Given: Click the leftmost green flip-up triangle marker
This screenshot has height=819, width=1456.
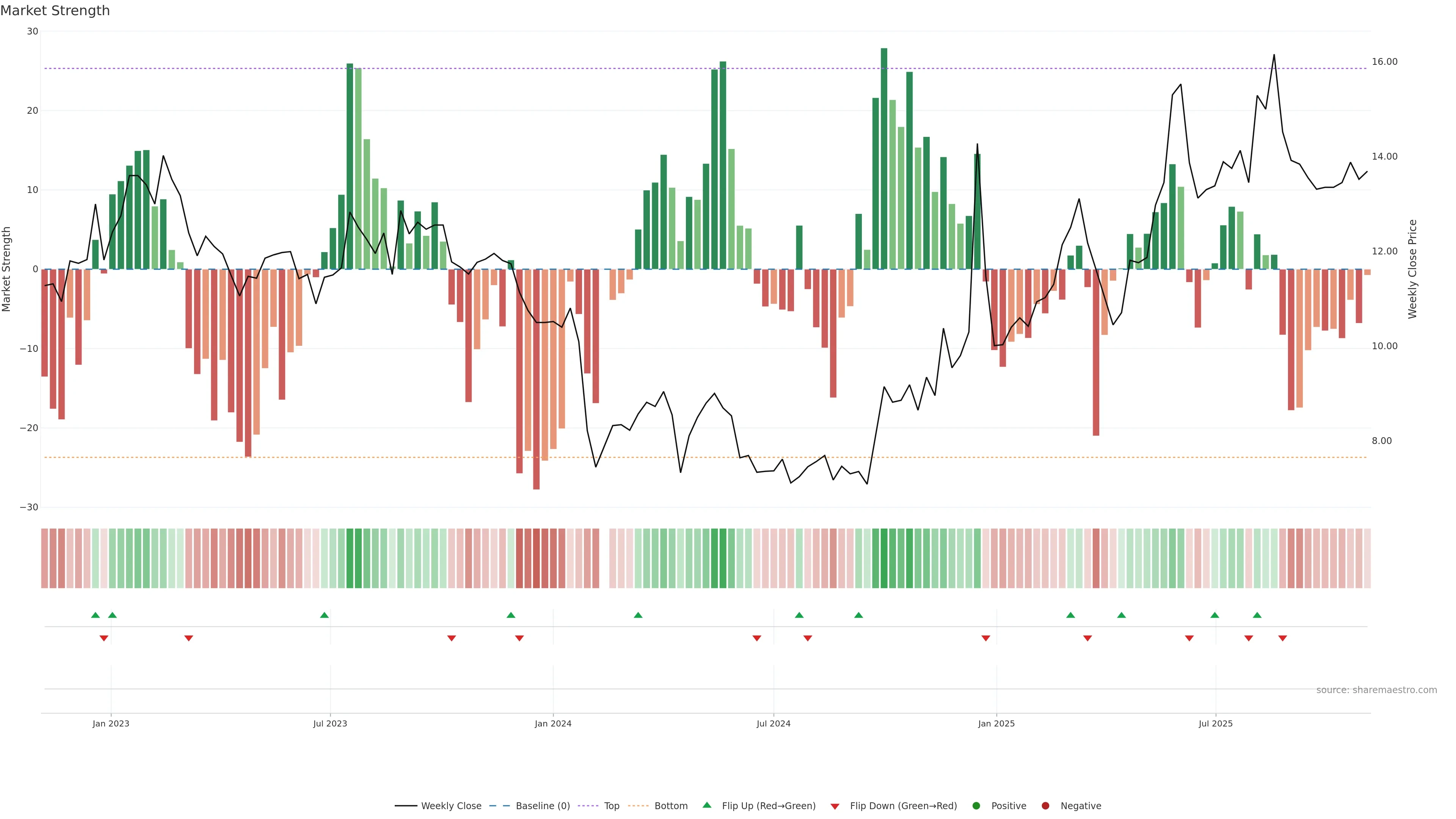Looking at the screenshot, I should pos(96,615).
